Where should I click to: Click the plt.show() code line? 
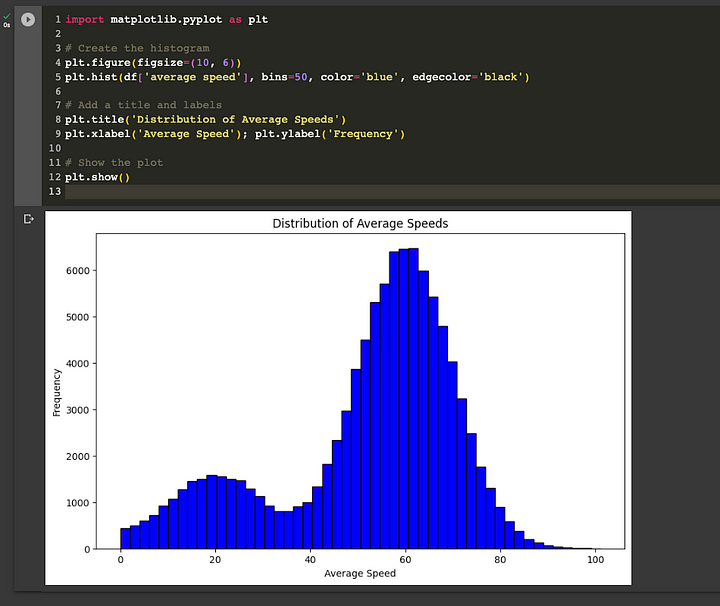[x=97, y=178]
